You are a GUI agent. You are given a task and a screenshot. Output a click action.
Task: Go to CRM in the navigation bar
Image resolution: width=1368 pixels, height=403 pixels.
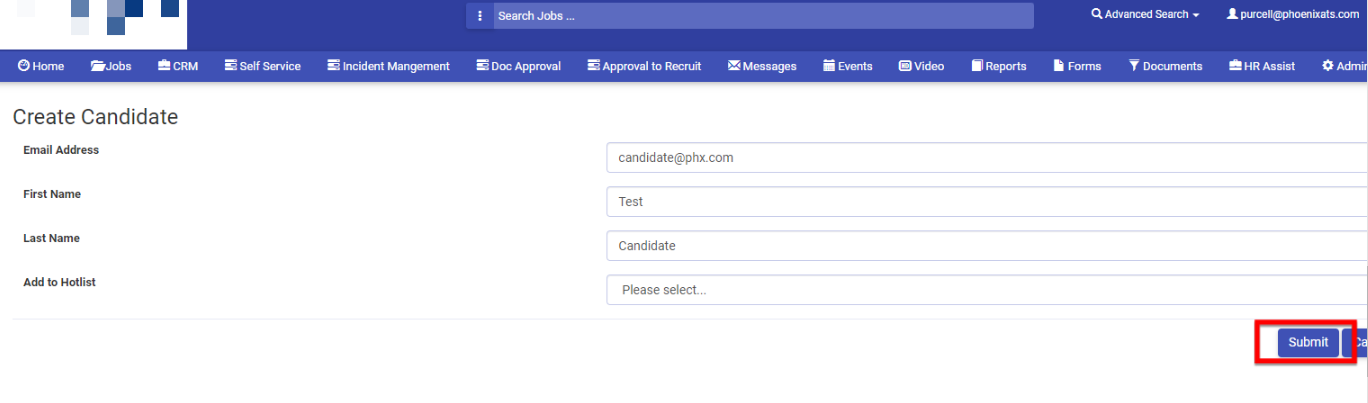pyautogui.click(x=178, y=66)
